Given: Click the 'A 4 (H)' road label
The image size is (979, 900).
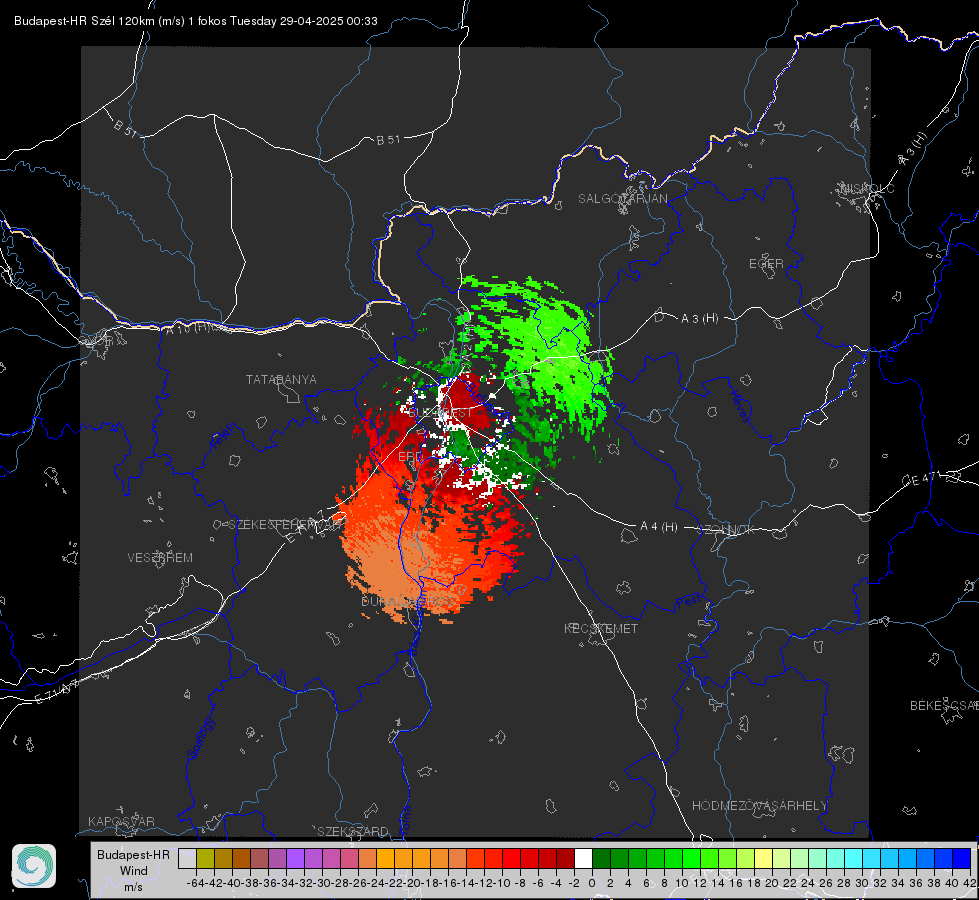Looking at the screenshot, I should tap(659, 527).
